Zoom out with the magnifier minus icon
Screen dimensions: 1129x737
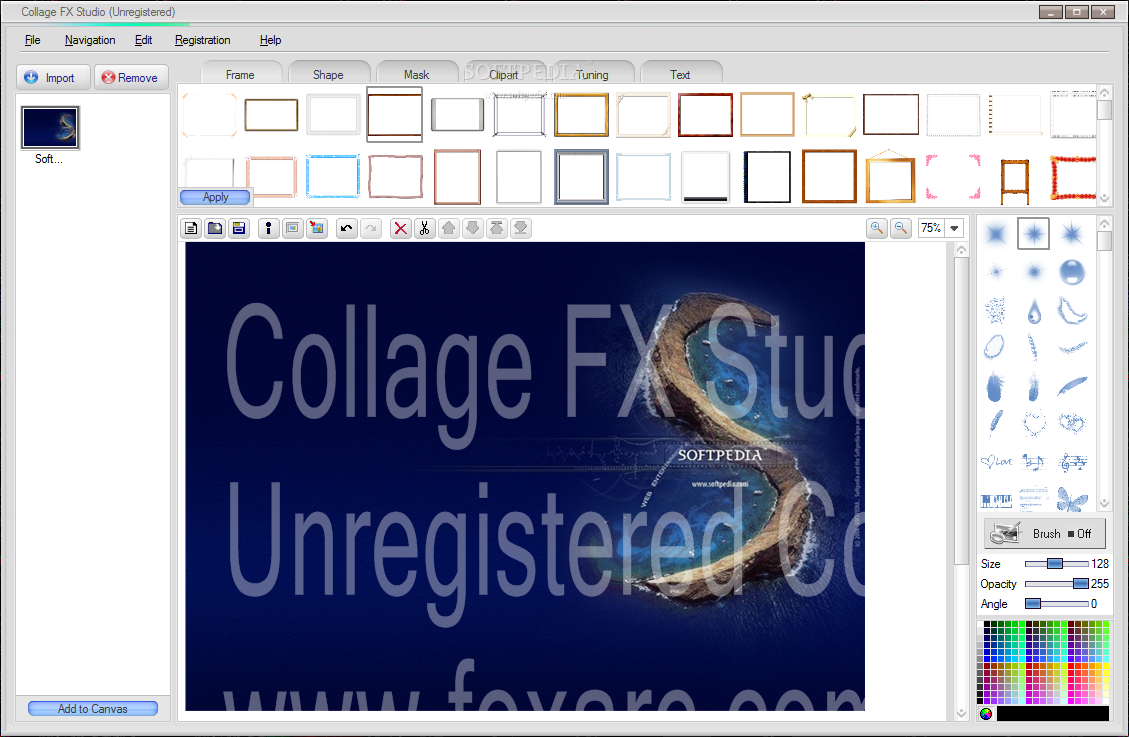point(901,228)
